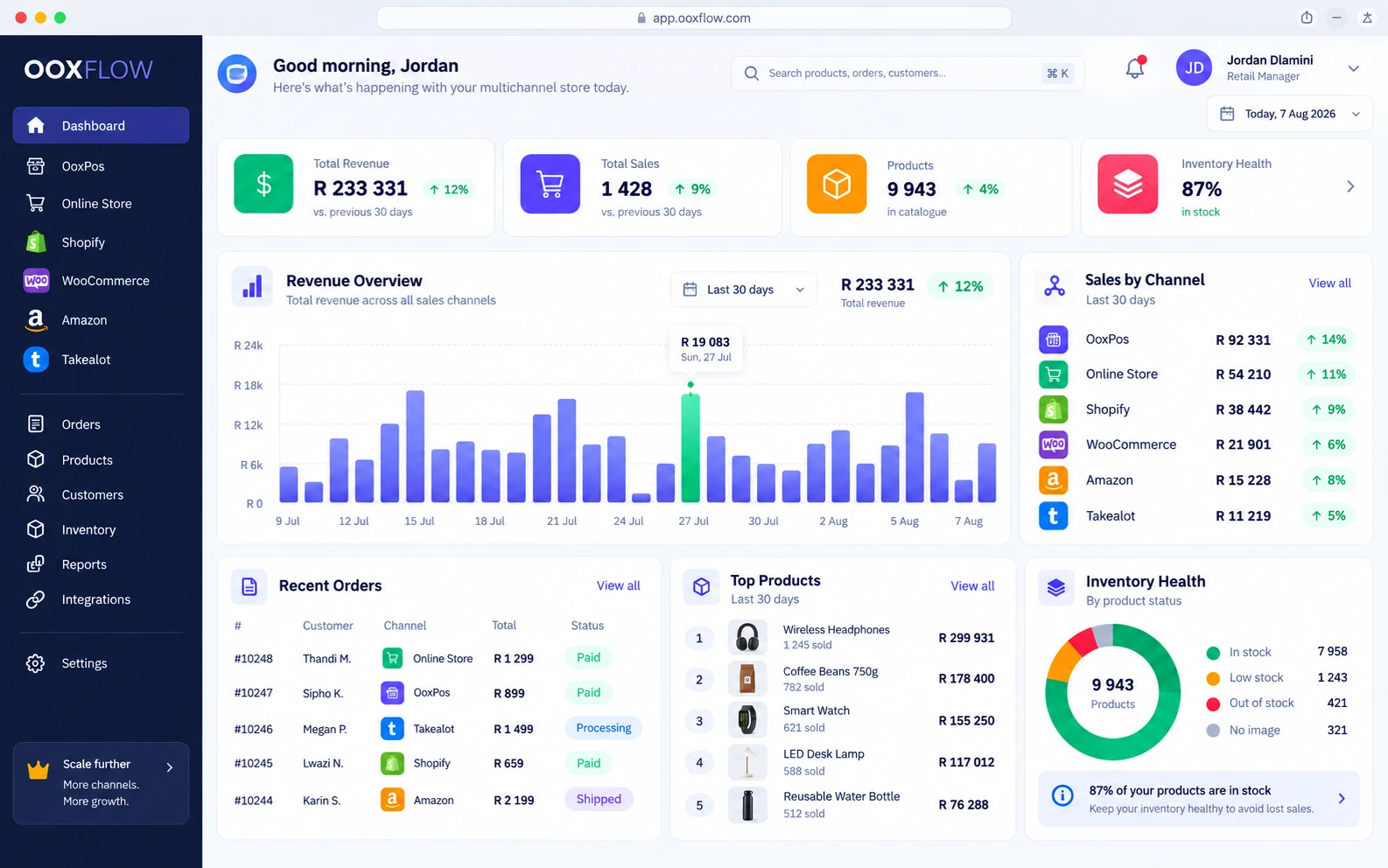This screenshot has width=1388, height=868.
Task: Click View all in Top Products
Action: point(972,586)
